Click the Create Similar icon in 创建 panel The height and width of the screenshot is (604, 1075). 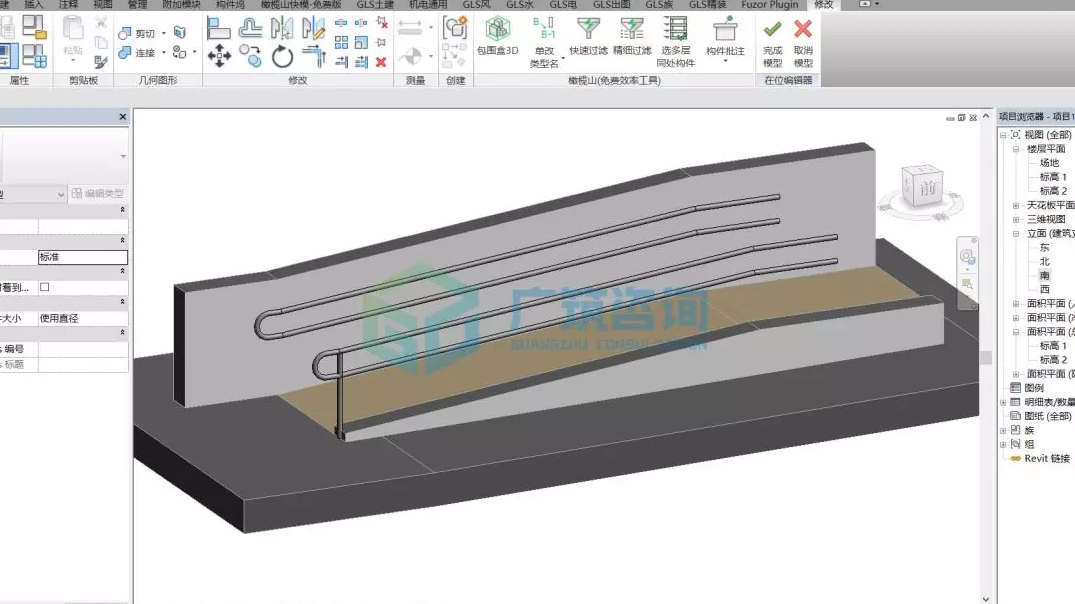point(455,28)
